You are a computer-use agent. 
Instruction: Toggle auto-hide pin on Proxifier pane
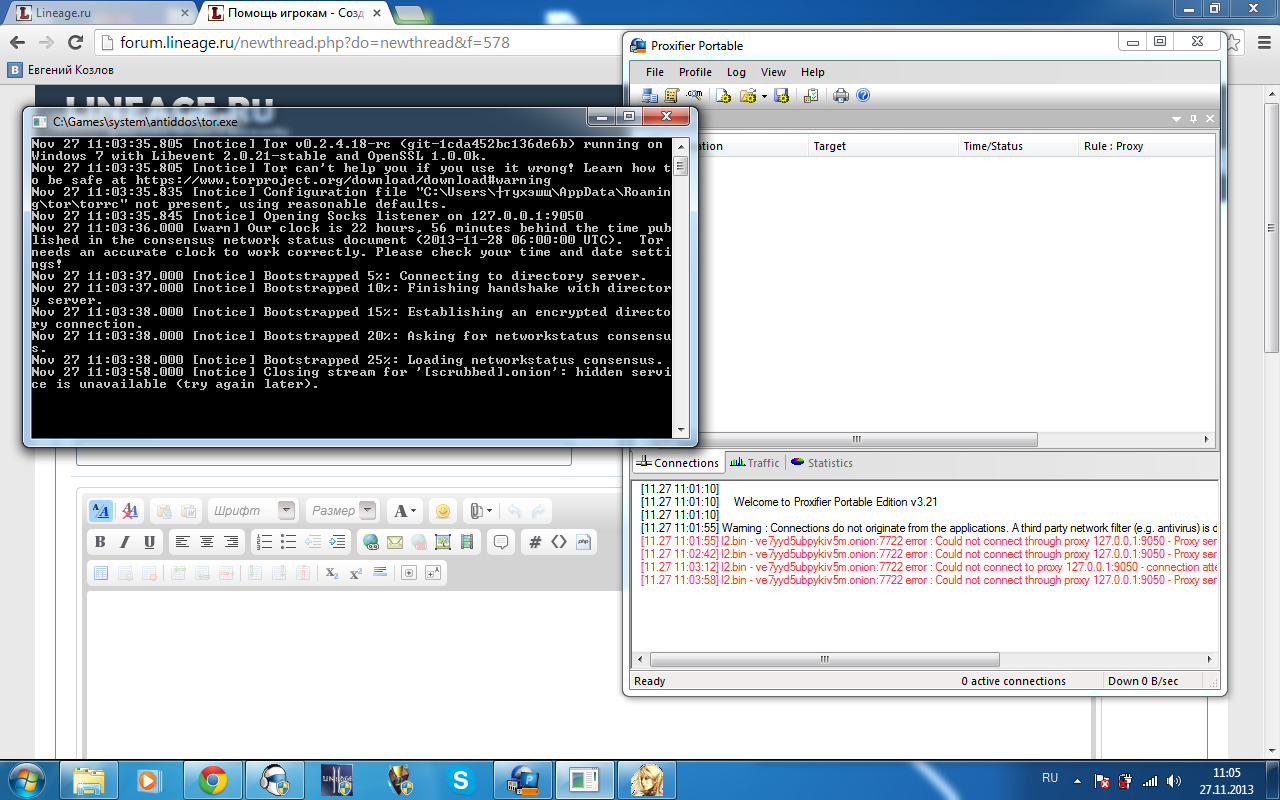[1193, 119]
